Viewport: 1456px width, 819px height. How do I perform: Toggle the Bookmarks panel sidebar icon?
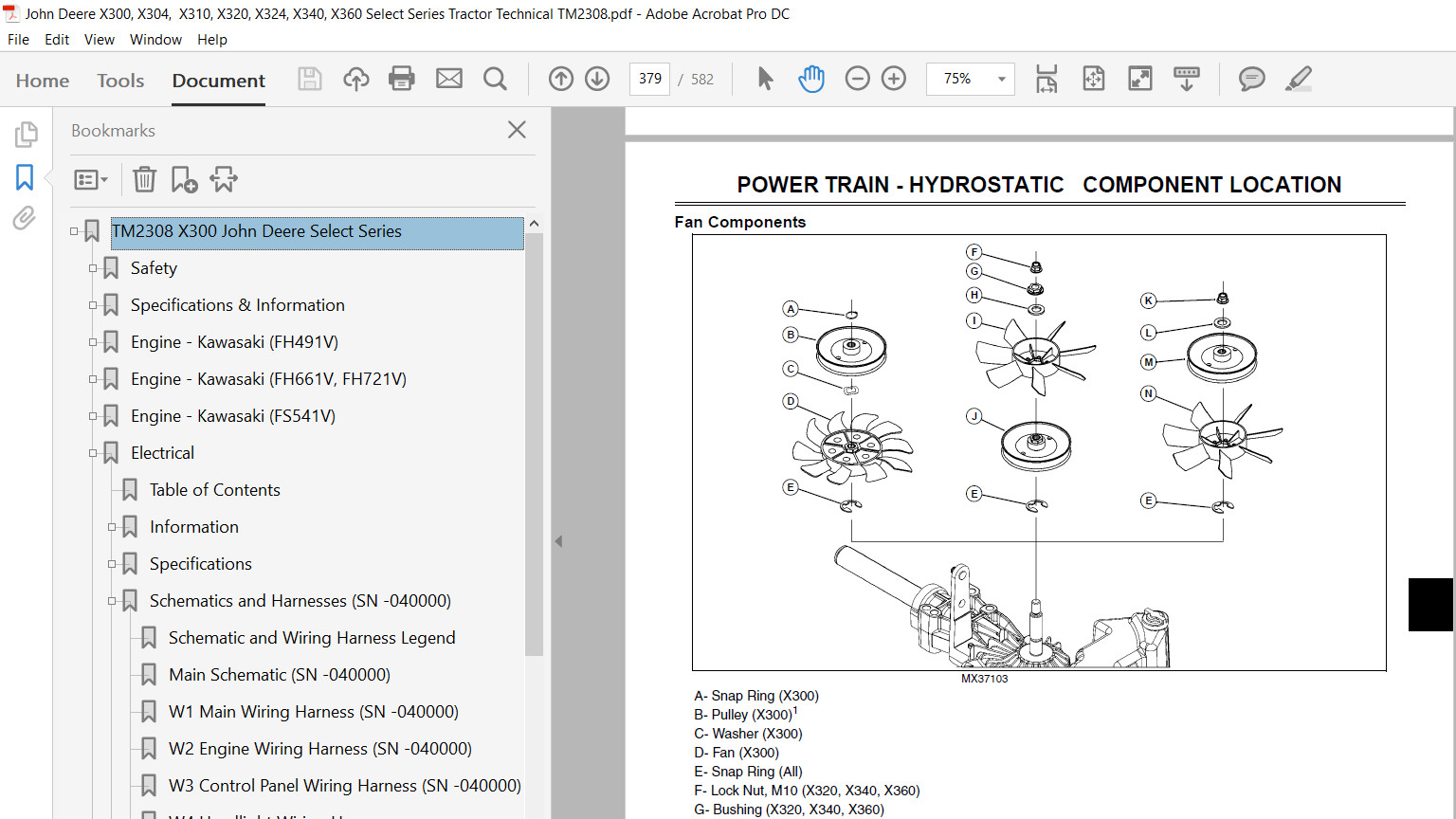click(x=25, y=177)
